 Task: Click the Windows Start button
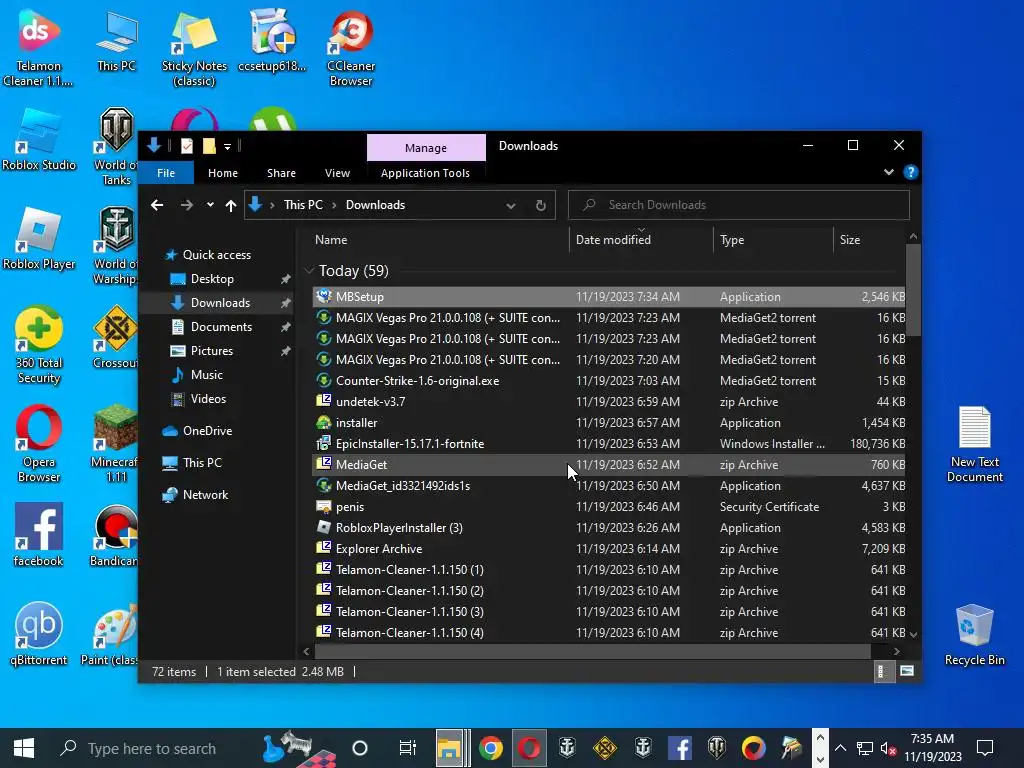24,748
